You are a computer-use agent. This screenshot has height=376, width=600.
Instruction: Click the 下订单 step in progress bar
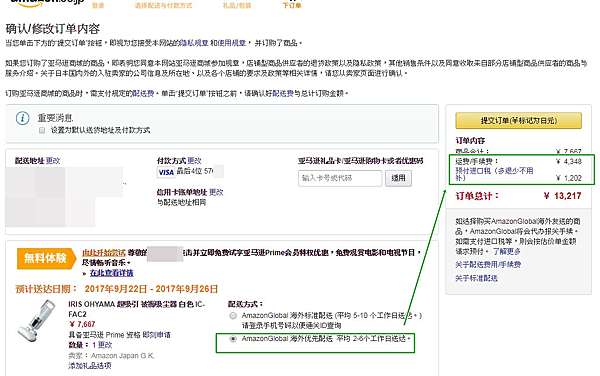click(x=292, y=5)
